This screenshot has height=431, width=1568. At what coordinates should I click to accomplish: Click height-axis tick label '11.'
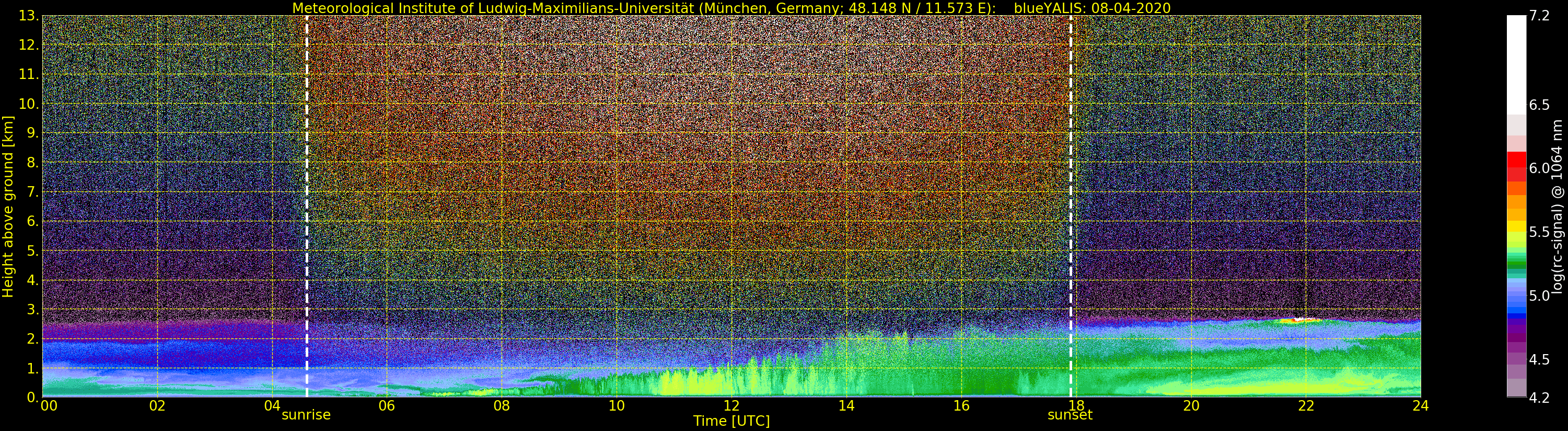point(29,74)
